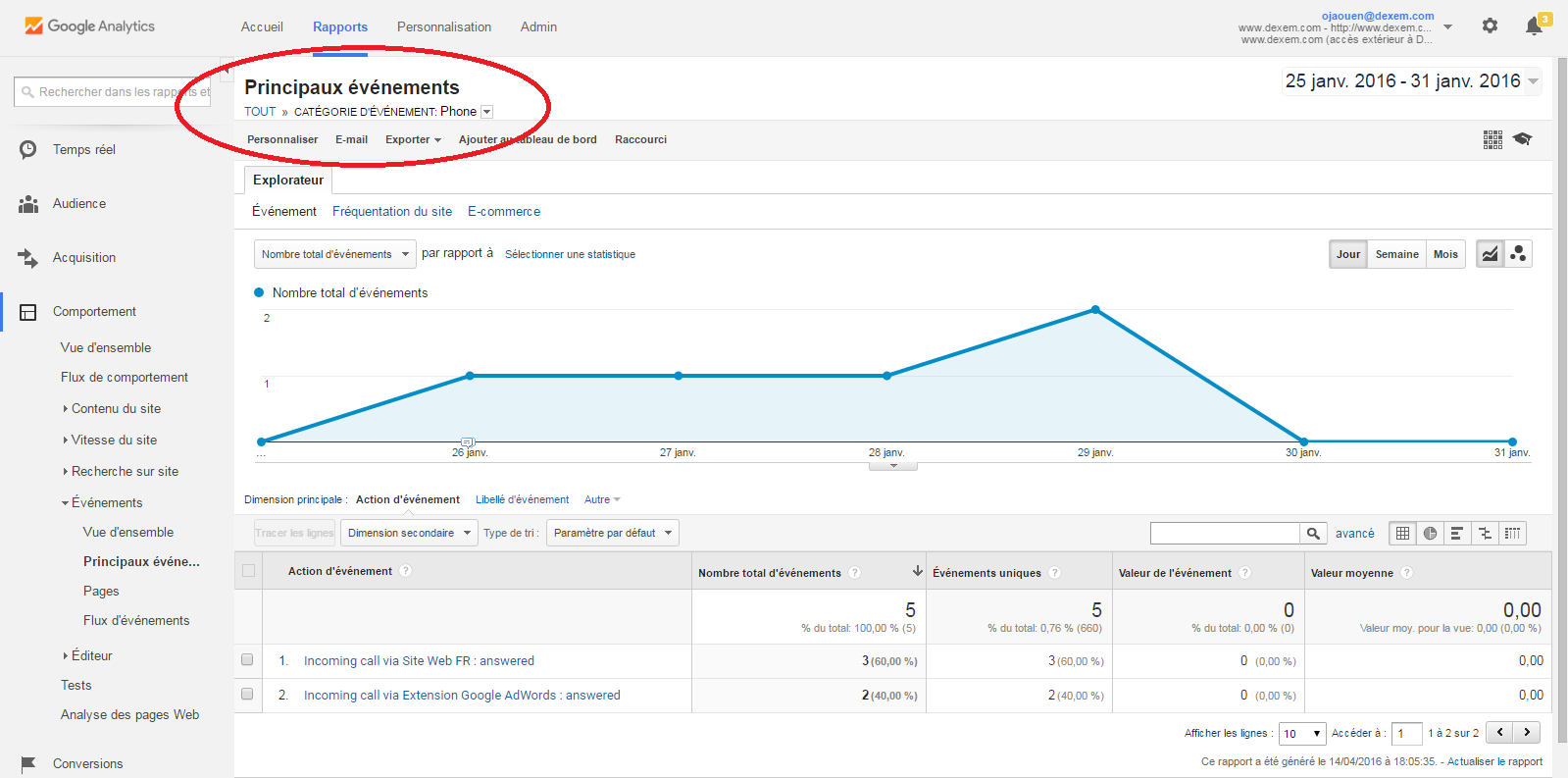
Task: Open the Paramètre par défaut sort dropdown
Action: tap(613, 533)
